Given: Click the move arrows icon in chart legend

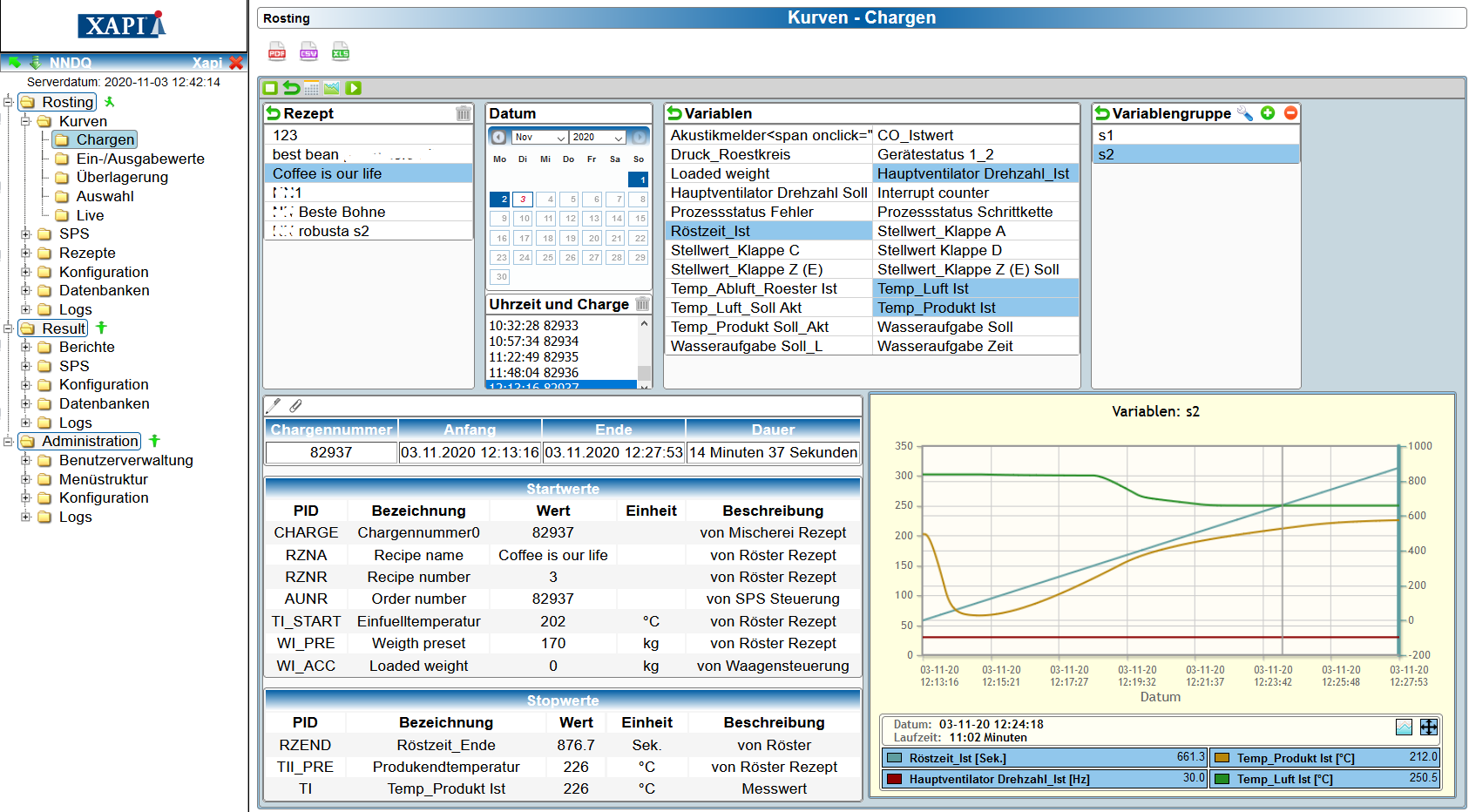Looking at the screenshot, I should (x=1429, y=727).
